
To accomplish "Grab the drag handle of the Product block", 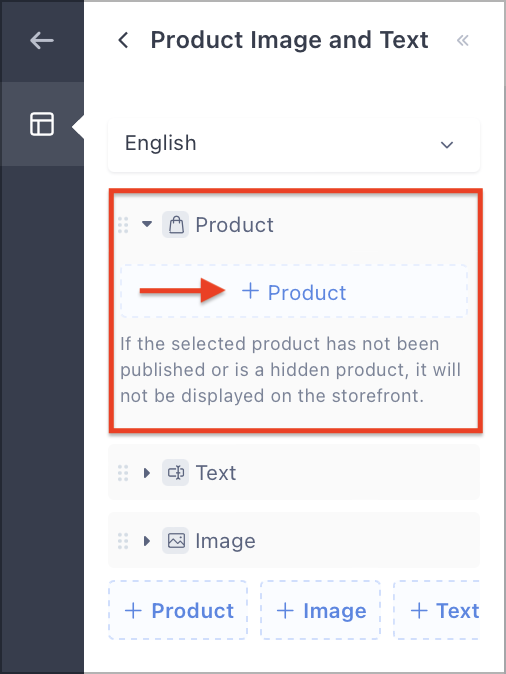I will (123, 225).
